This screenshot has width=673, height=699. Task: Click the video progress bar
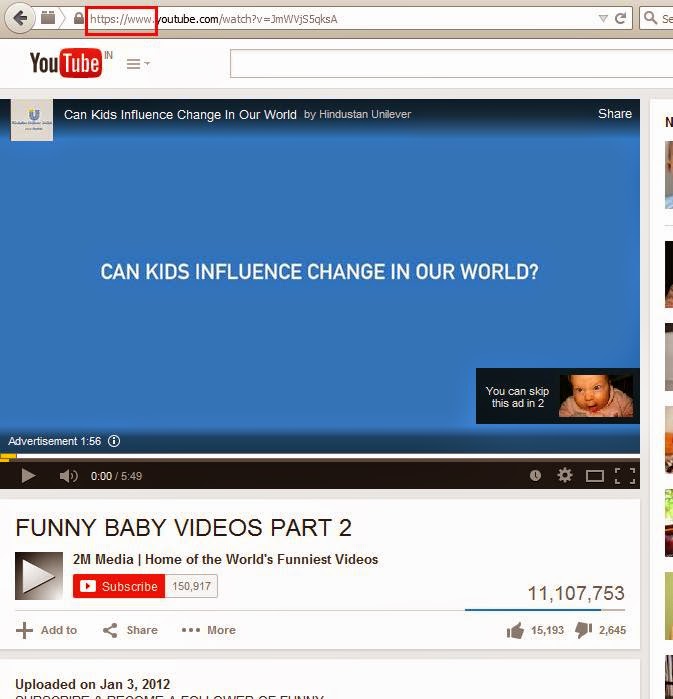coord(320,456)
